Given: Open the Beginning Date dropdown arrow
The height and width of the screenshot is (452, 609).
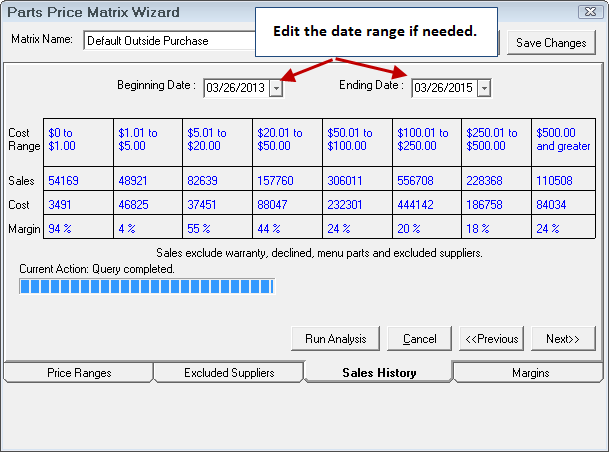Looking at the screenshot, I should [276, 88].
